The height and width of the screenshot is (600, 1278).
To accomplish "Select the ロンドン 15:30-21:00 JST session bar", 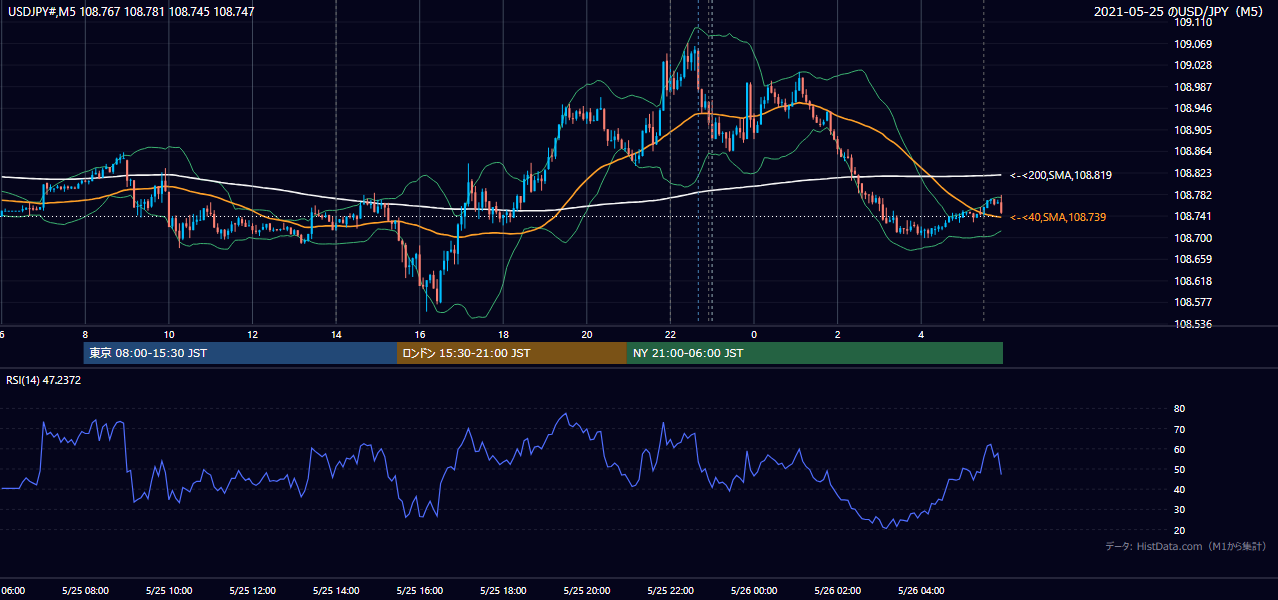I will click(x=512, y=353).
